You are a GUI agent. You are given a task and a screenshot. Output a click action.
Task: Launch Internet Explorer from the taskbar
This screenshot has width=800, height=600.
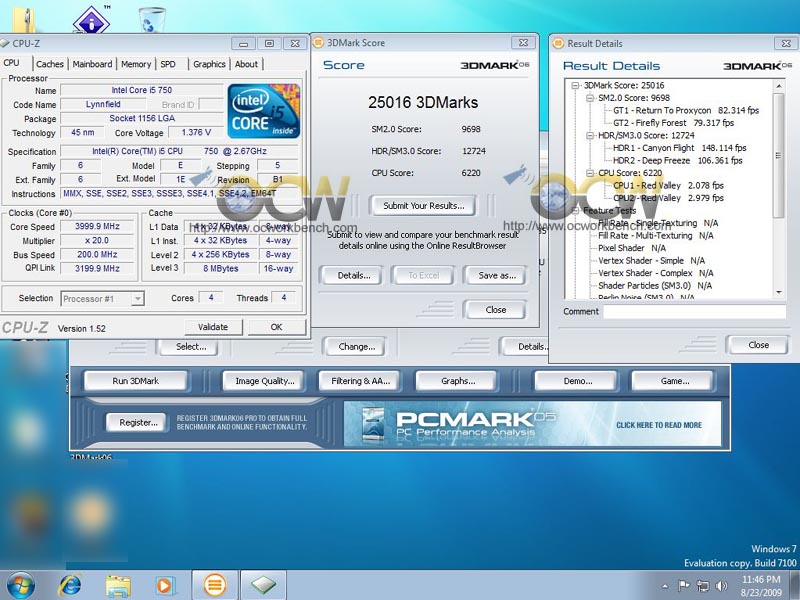pyautogui.click(x=69, y=585)
